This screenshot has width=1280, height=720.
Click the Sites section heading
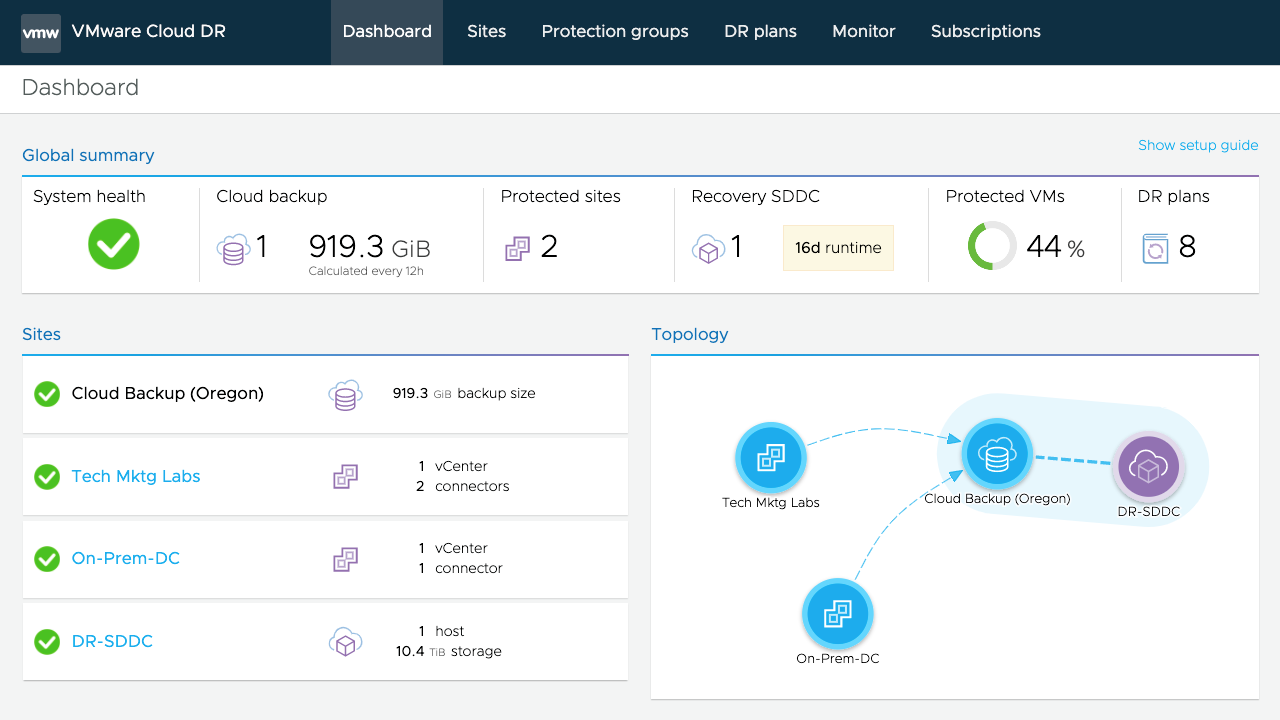coord(41,334)
